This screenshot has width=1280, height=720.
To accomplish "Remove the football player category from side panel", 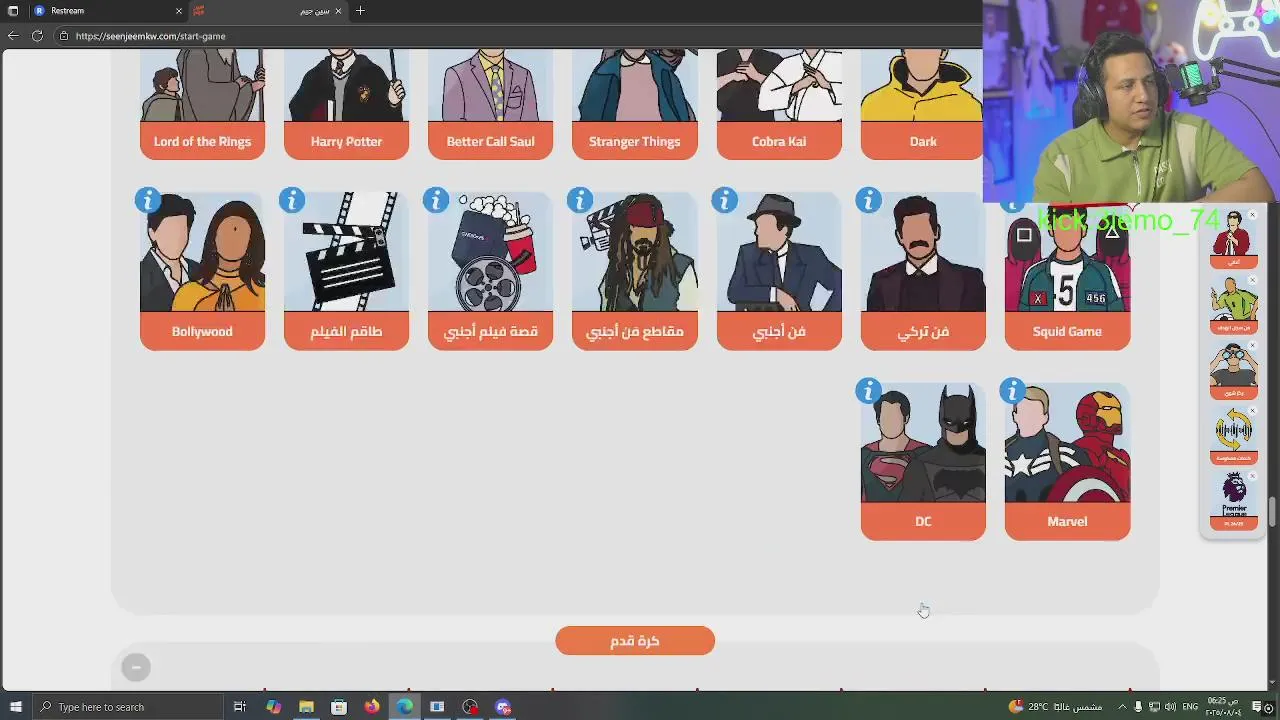I will (x=1252, y=281).
